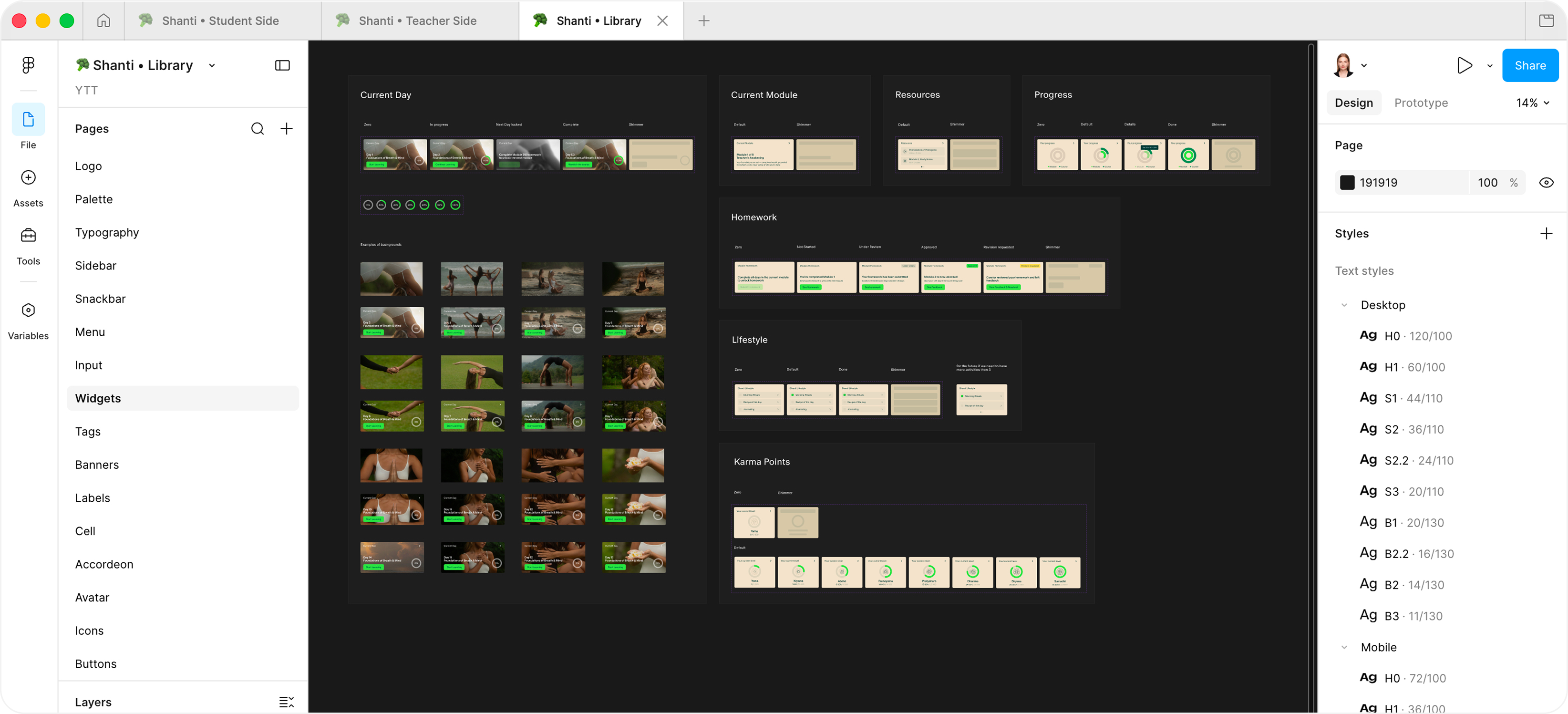Screen dimensions: 1568x714
Task: Select the File sidebar icon
Action: pyautogui.click(x=28, y=119)
